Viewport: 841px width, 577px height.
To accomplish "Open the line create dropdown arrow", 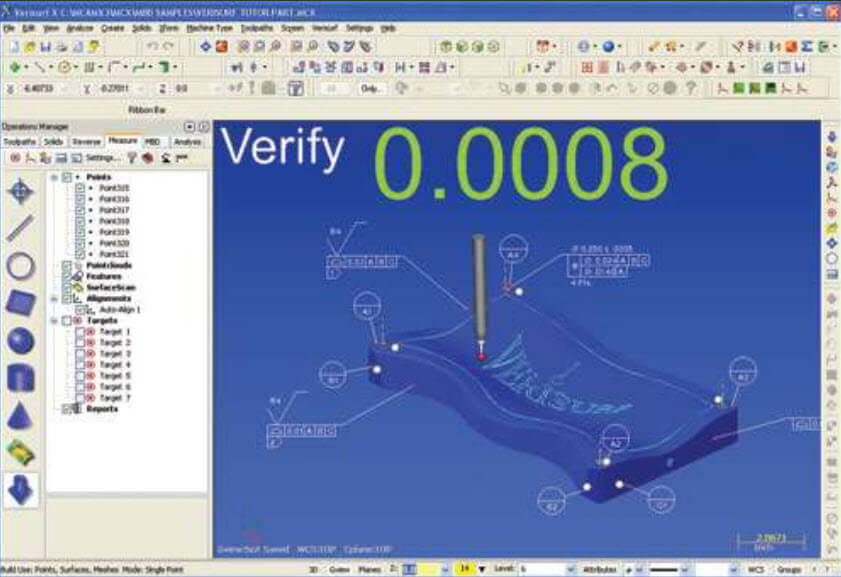I will click(51, 68).
